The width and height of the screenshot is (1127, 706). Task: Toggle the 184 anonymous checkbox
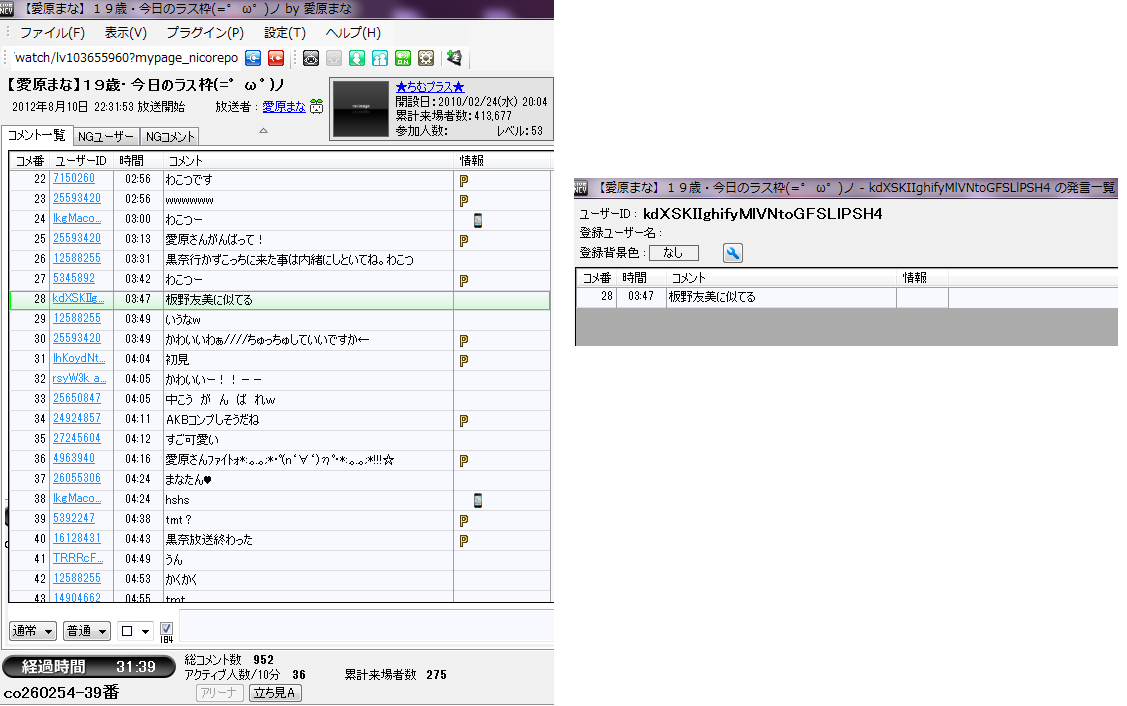166,628
